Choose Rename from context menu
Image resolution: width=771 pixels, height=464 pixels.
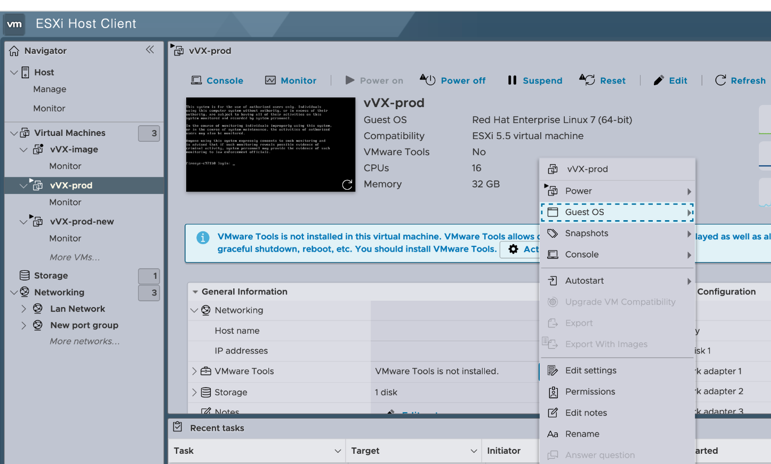(x=618, y=434)
